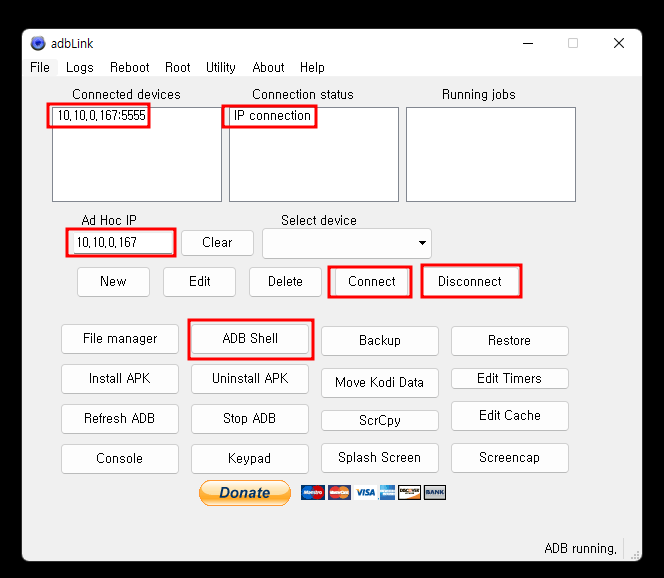
Task: Click Install APK
Action: pyautogui.click(x=120, y=379)
